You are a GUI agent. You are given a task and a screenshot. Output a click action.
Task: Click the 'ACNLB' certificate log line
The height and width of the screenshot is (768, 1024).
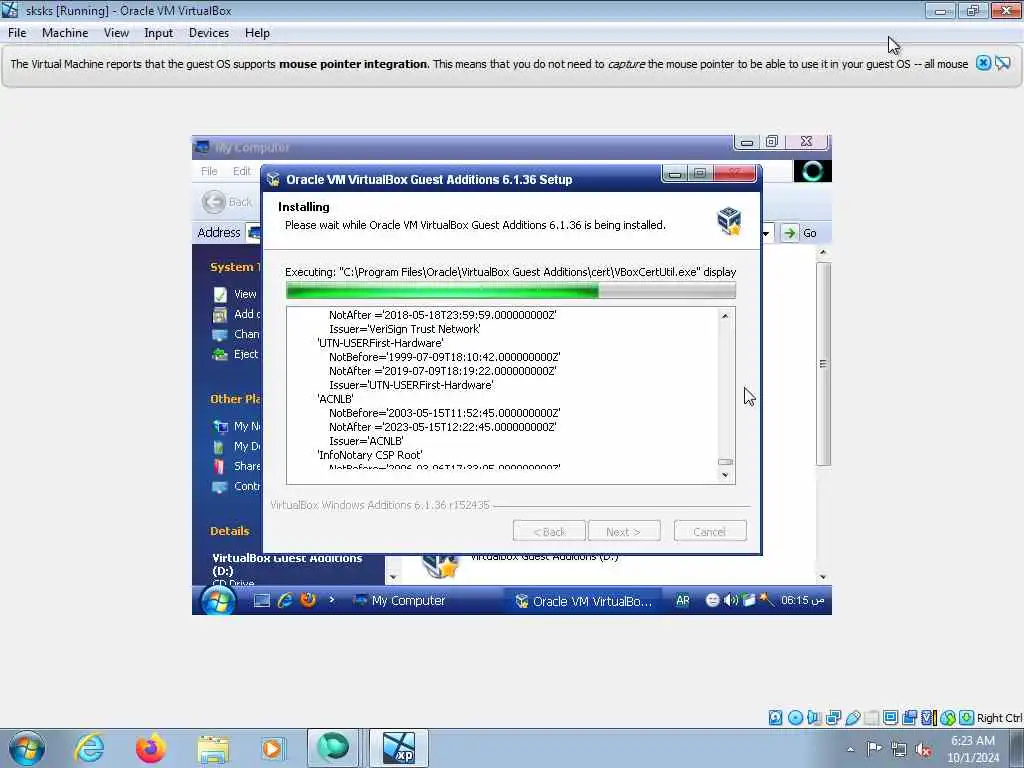click(336, 399)
